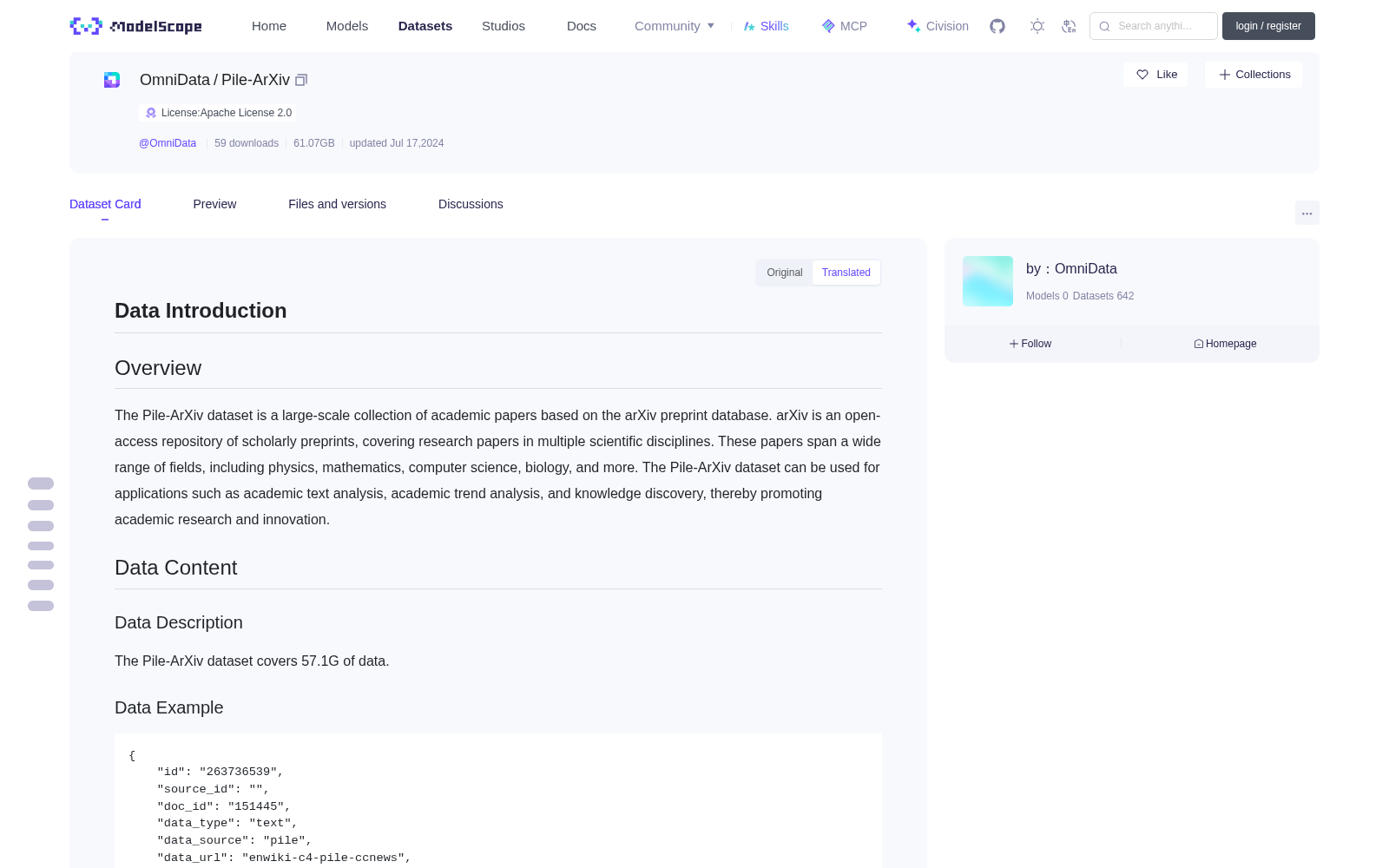Open the Files and versions tab

point(337,204)
